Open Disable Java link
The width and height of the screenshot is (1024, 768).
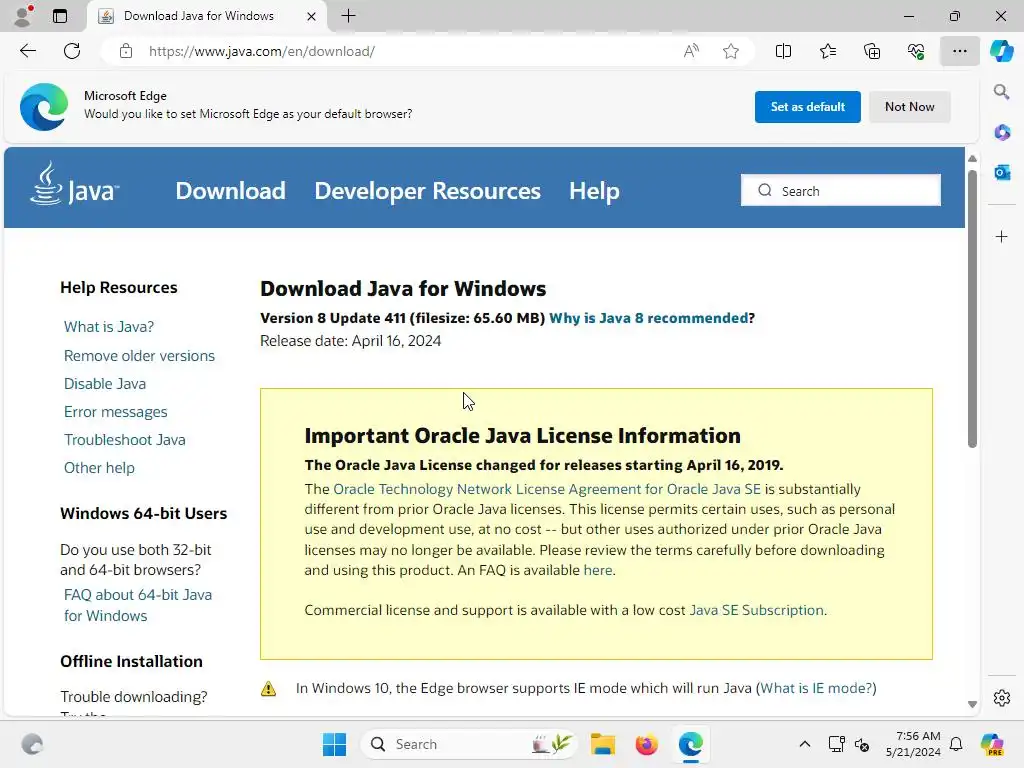point(104,384)
